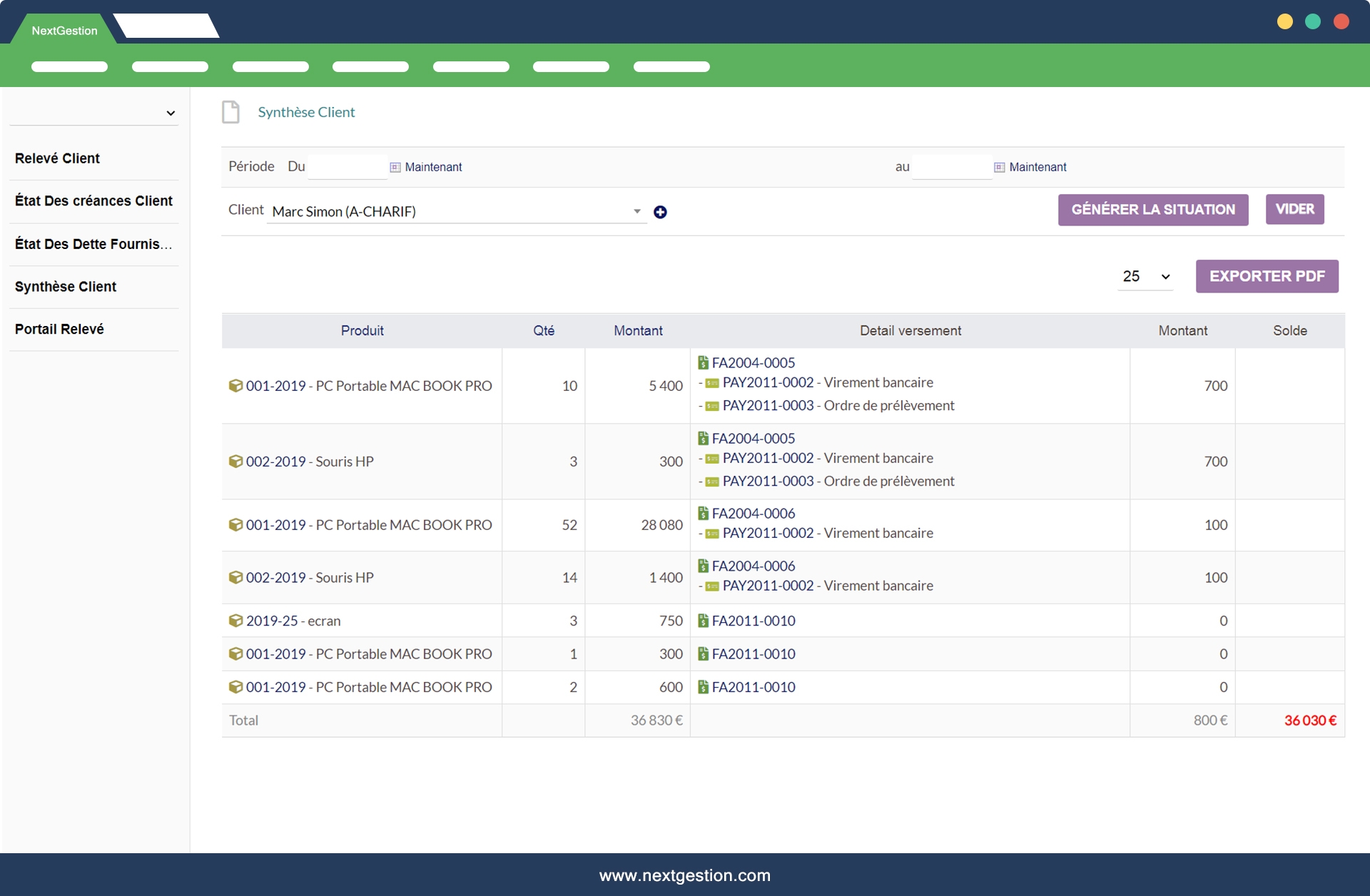Click the EXPORTER PDF button
The image size is (1370, 896).
pyautogui.click(x=1267, y=276)
